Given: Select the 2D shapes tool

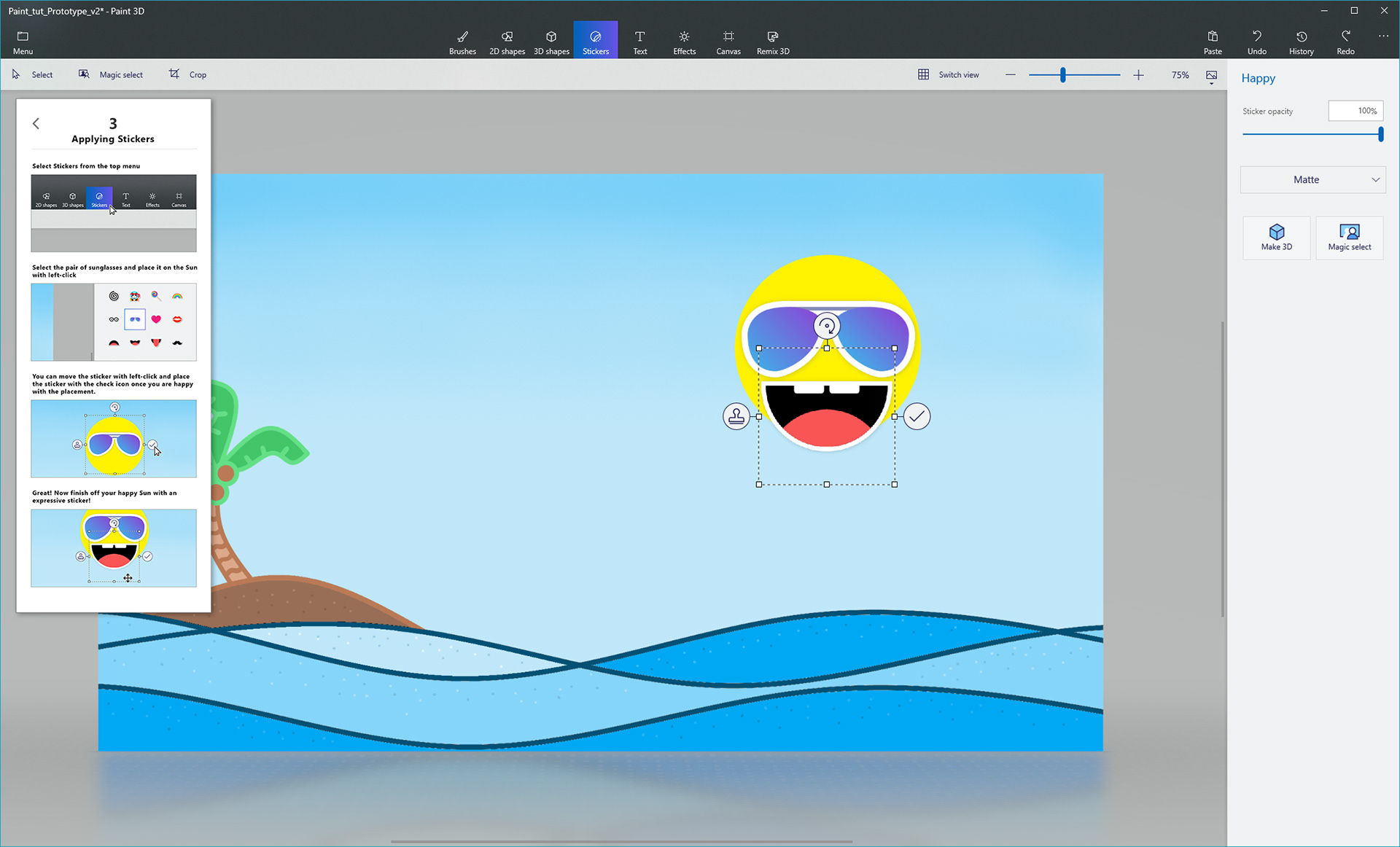Looking at the screenshot, I should point(507,42).
